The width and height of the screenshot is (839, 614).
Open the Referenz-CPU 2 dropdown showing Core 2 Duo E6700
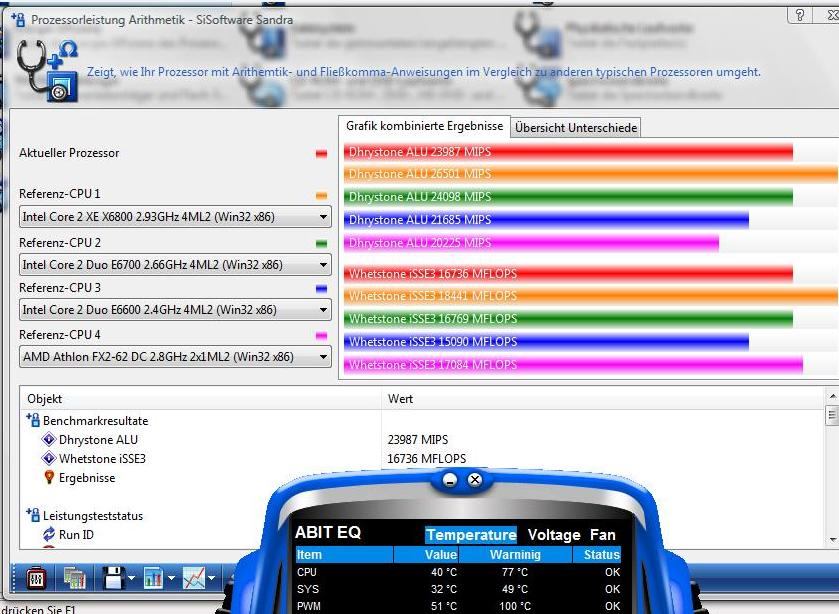pos(175,264)
